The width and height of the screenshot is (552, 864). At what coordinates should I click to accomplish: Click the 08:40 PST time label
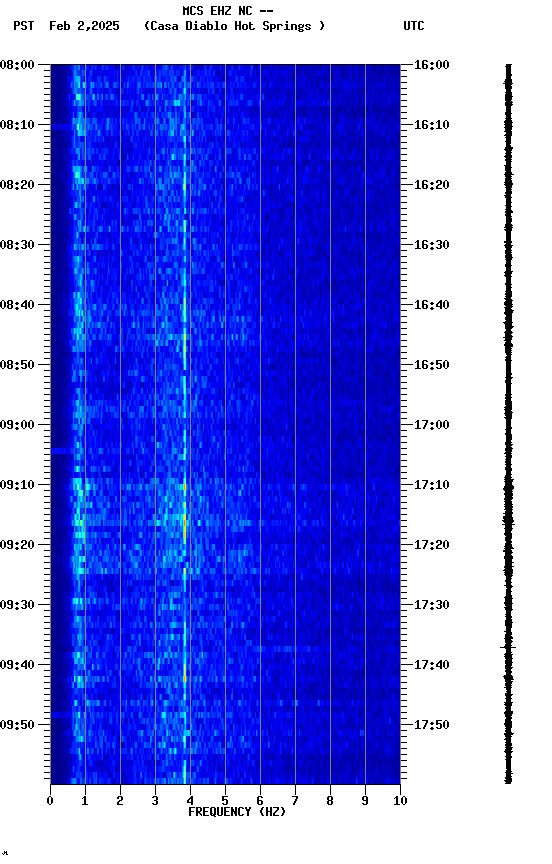17,305
